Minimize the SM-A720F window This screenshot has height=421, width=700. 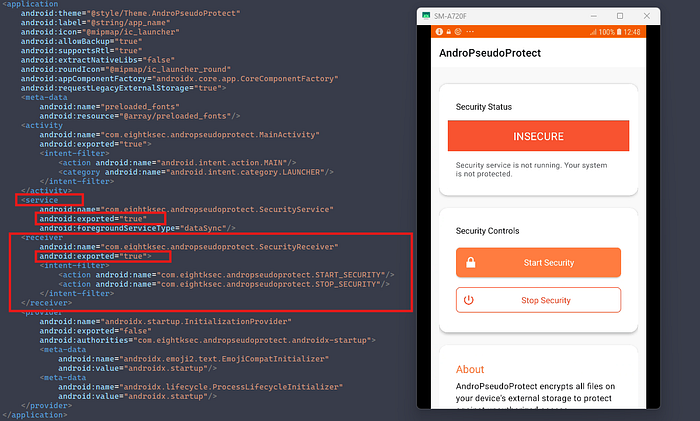(594, 16)
